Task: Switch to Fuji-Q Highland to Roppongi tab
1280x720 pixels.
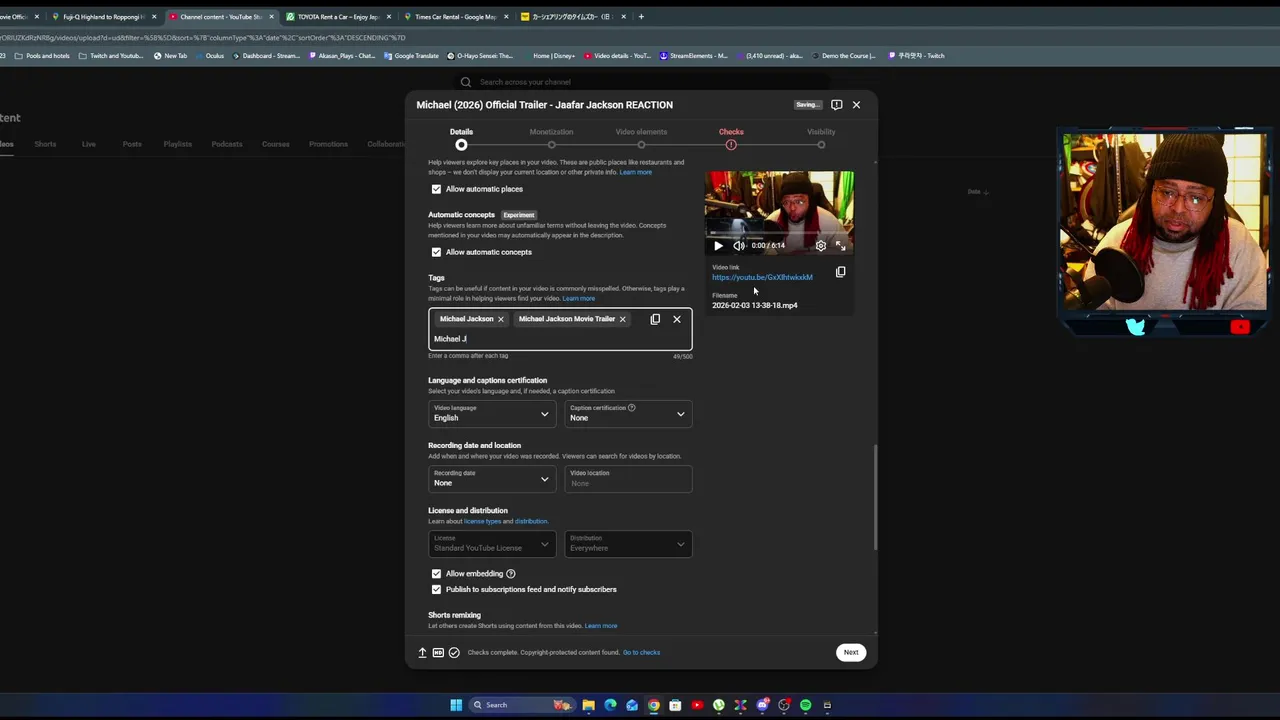Action: 103,16
